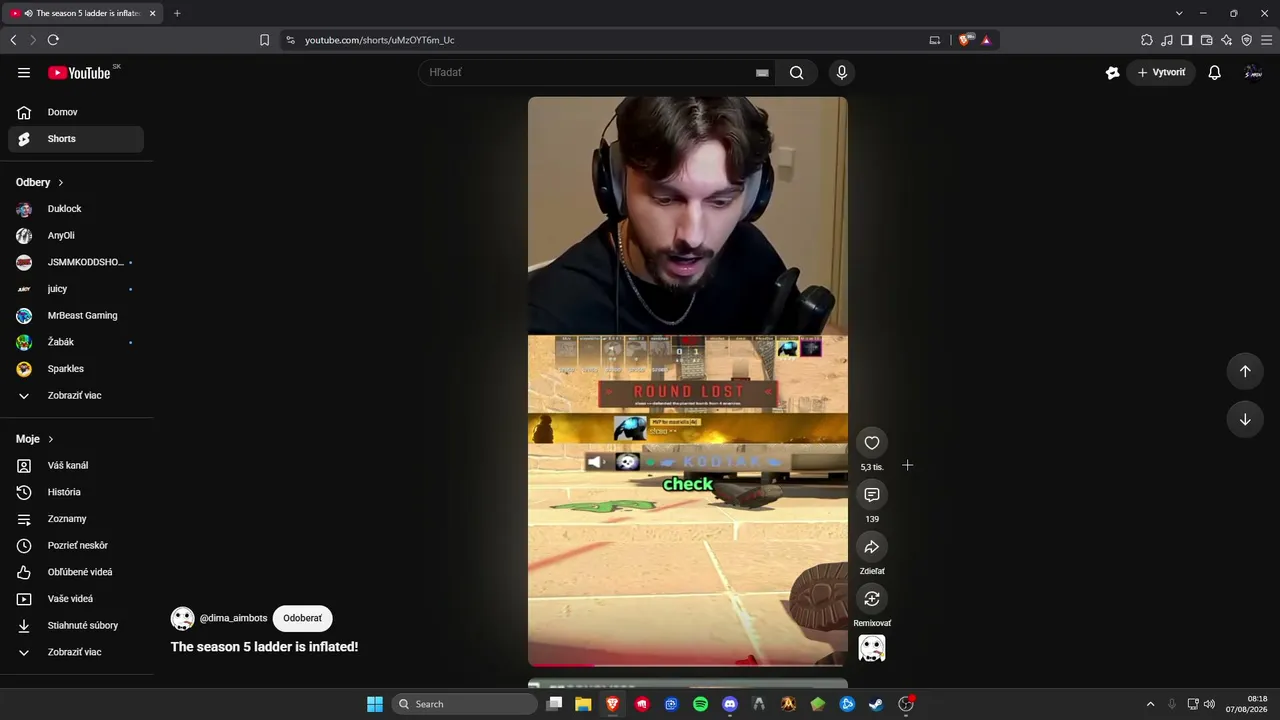
Task: Go back in browser history
Action: click(x=13, y=40)
